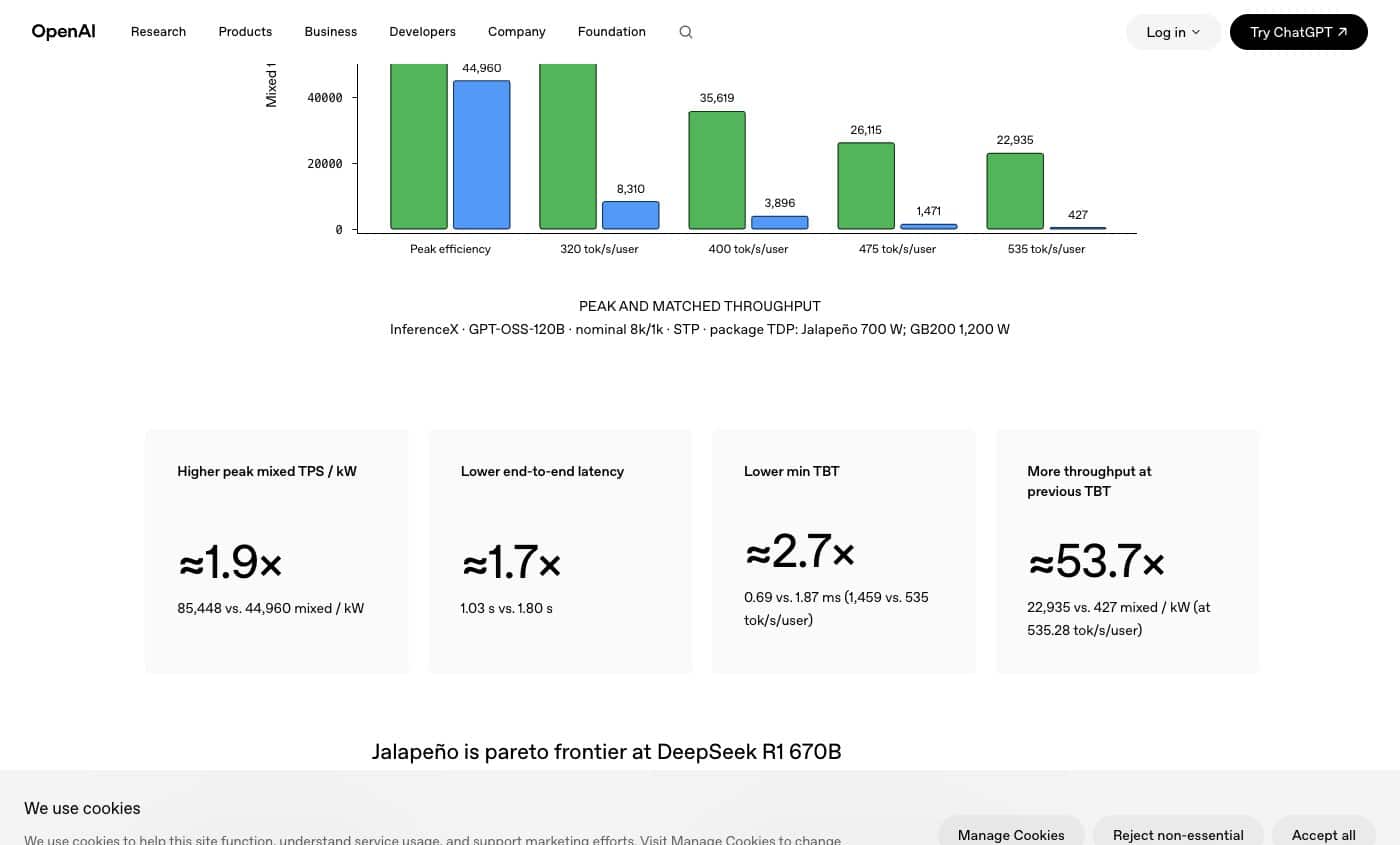Click the green bar labeled 35,619
Viewport: 1400px width, 845px height.
717,170
